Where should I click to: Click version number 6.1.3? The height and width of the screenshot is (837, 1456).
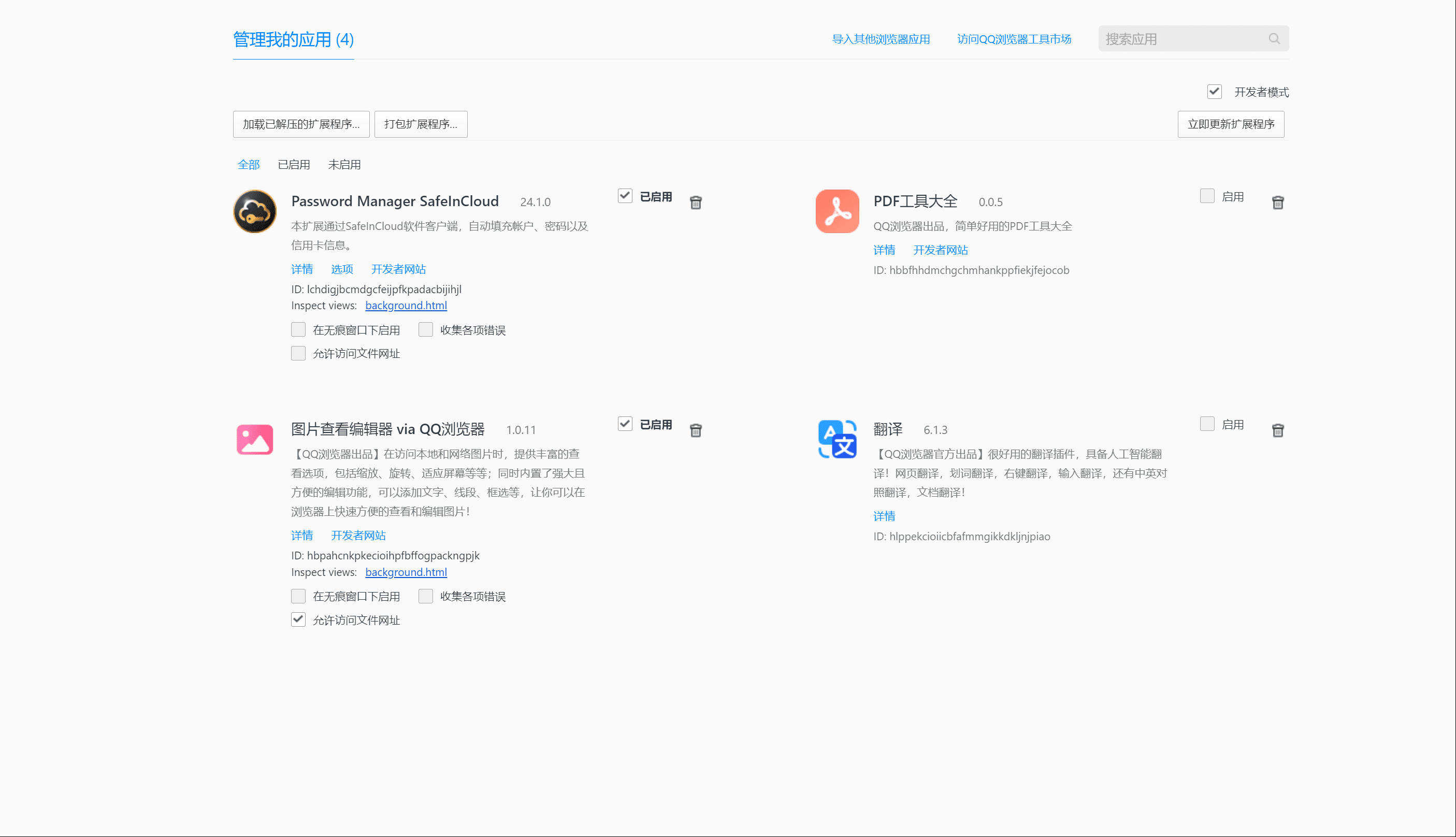935,430
